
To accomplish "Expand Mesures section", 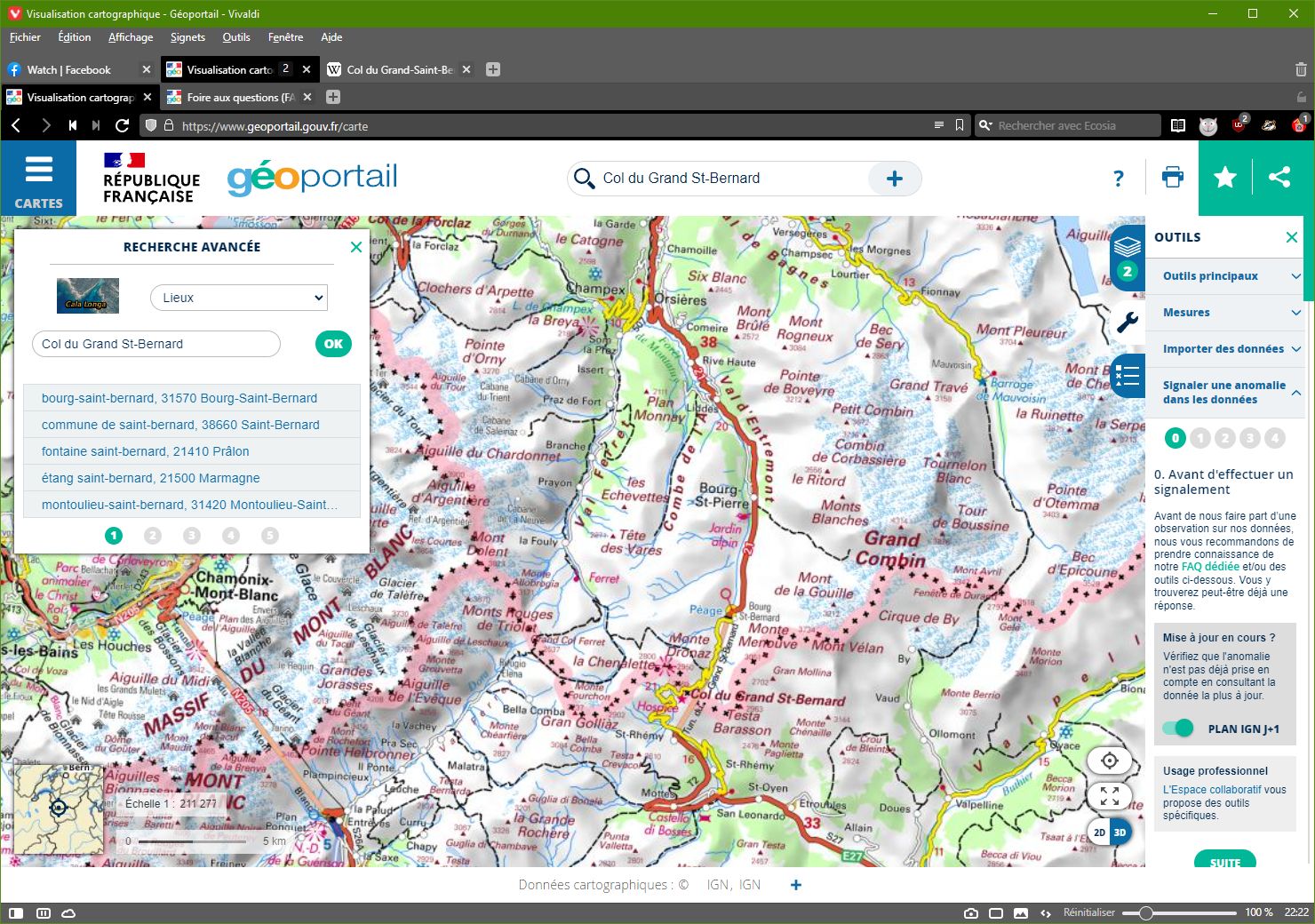I will (1224, 313).
